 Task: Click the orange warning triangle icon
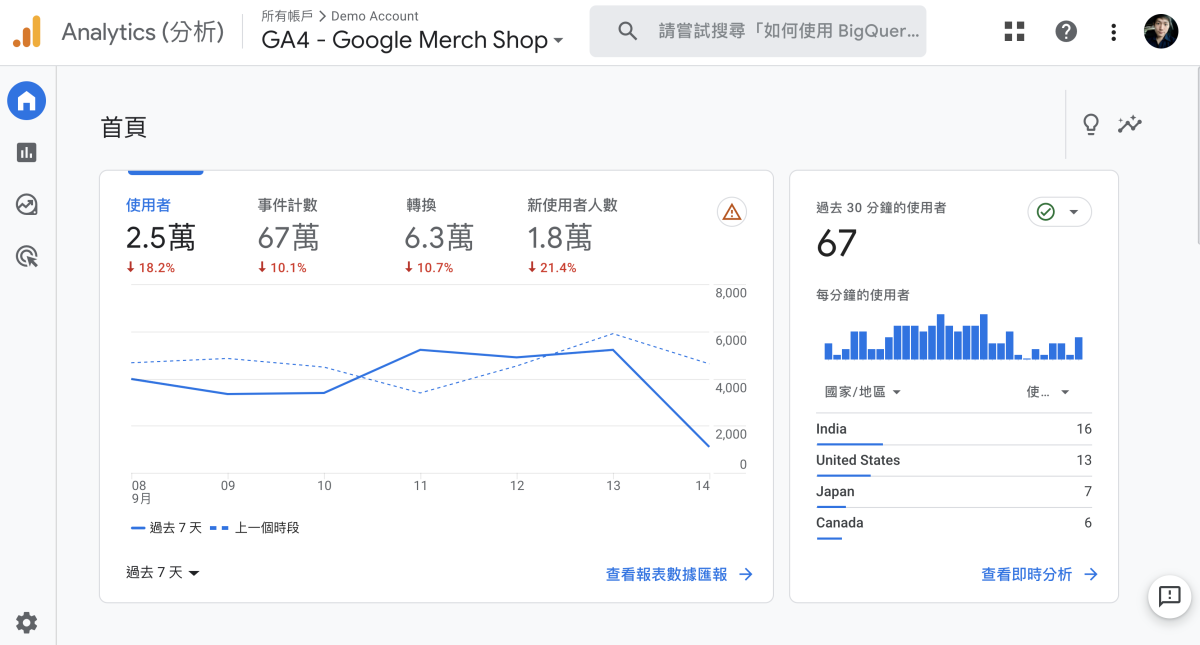732,211
